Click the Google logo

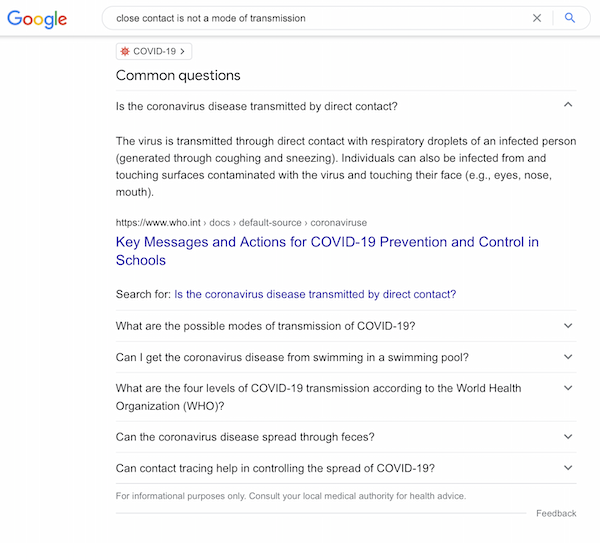click(38, 19)
